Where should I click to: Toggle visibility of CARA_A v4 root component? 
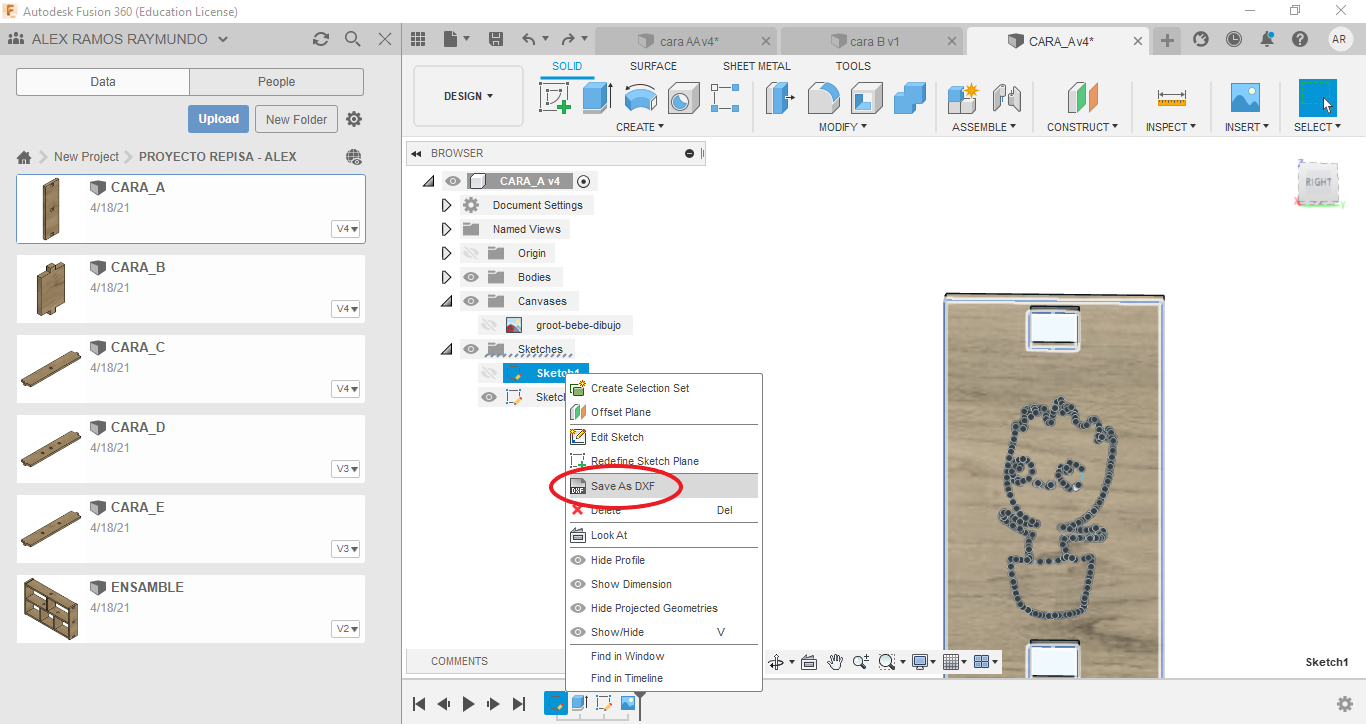coord(453,181)
